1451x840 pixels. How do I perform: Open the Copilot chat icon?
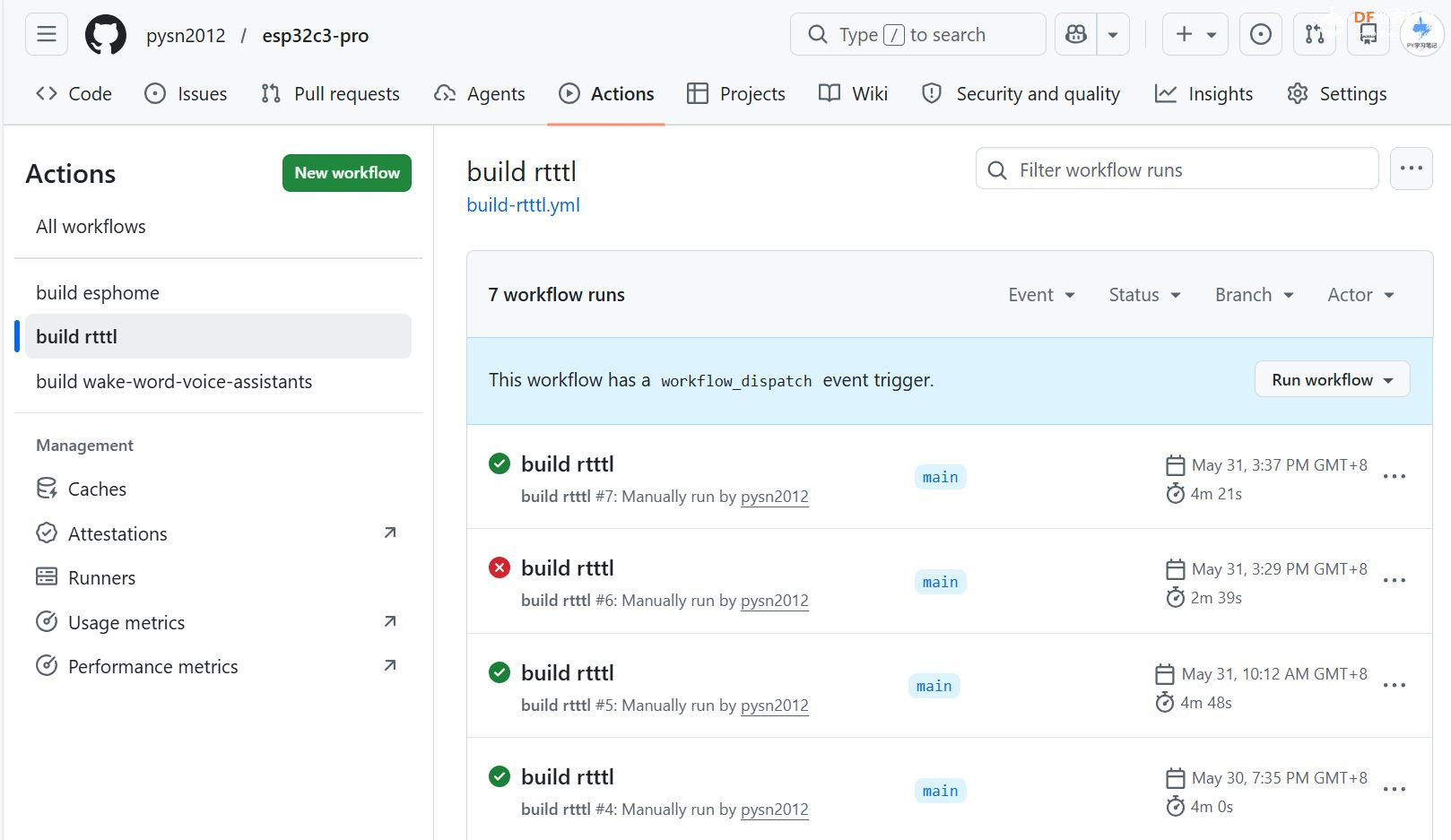tap(1075, 34)
